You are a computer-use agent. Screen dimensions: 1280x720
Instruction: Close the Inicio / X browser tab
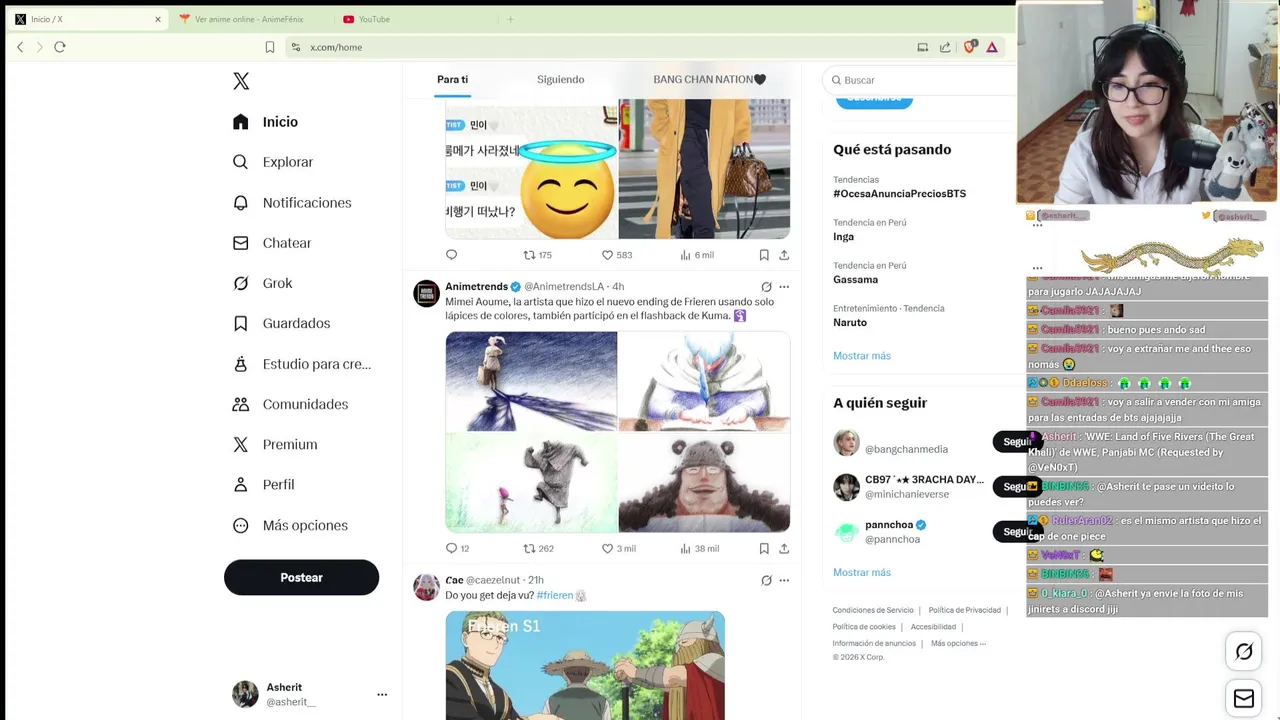[157, 19]
